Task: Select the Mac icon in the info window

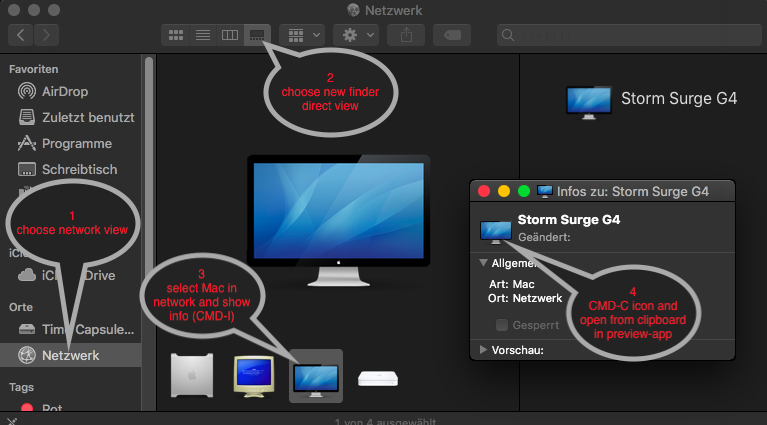Action: click(496, 231)
